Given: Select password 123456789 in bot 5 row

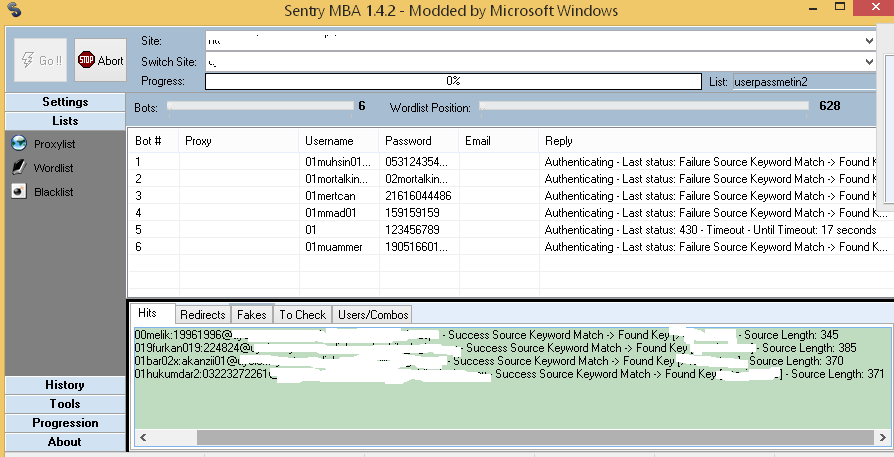Looking at the screenshot, I should [x=412, y=230].
